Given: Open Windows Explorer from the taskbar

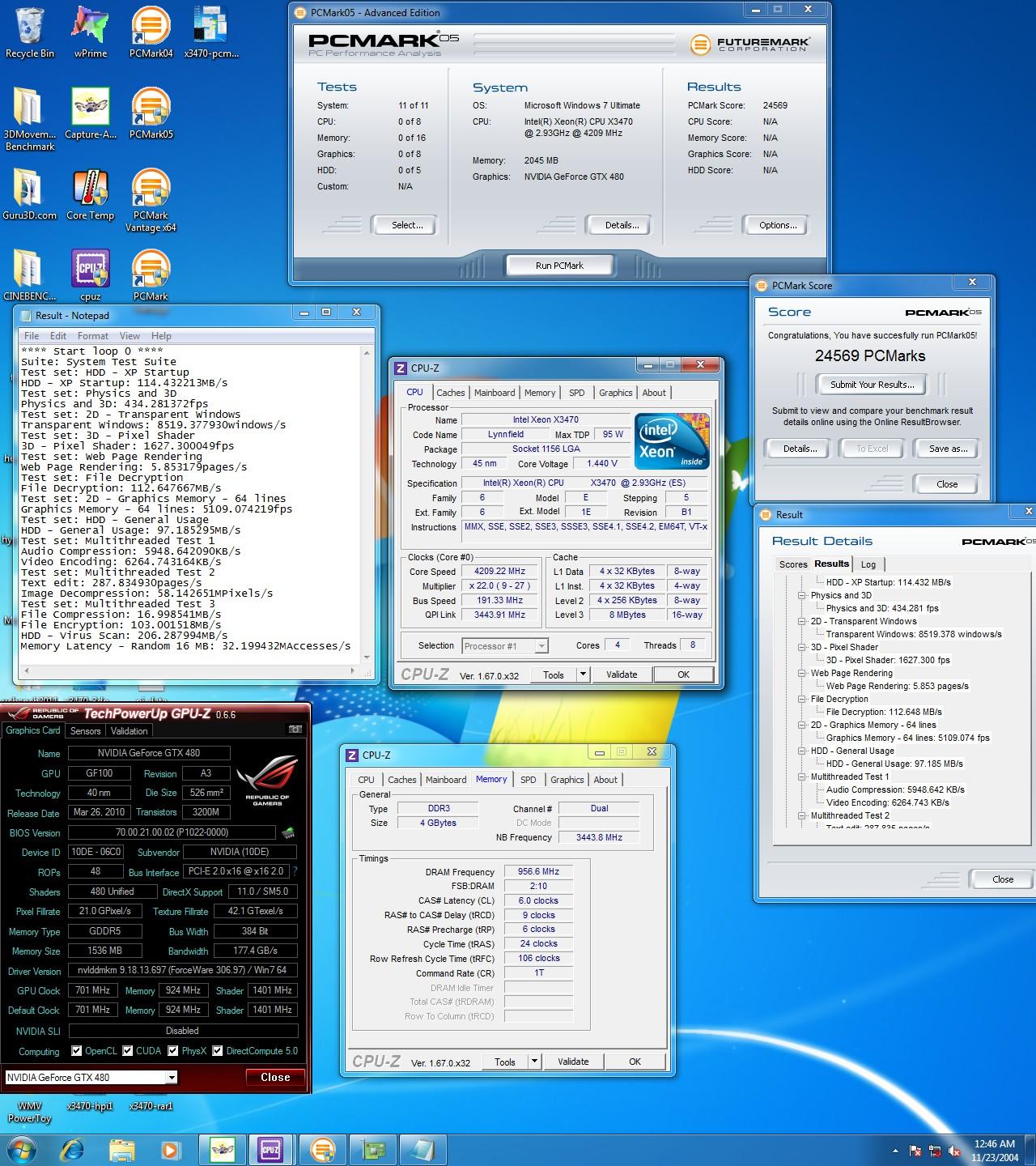Looking at the screenshot, I should point(122,1149).
